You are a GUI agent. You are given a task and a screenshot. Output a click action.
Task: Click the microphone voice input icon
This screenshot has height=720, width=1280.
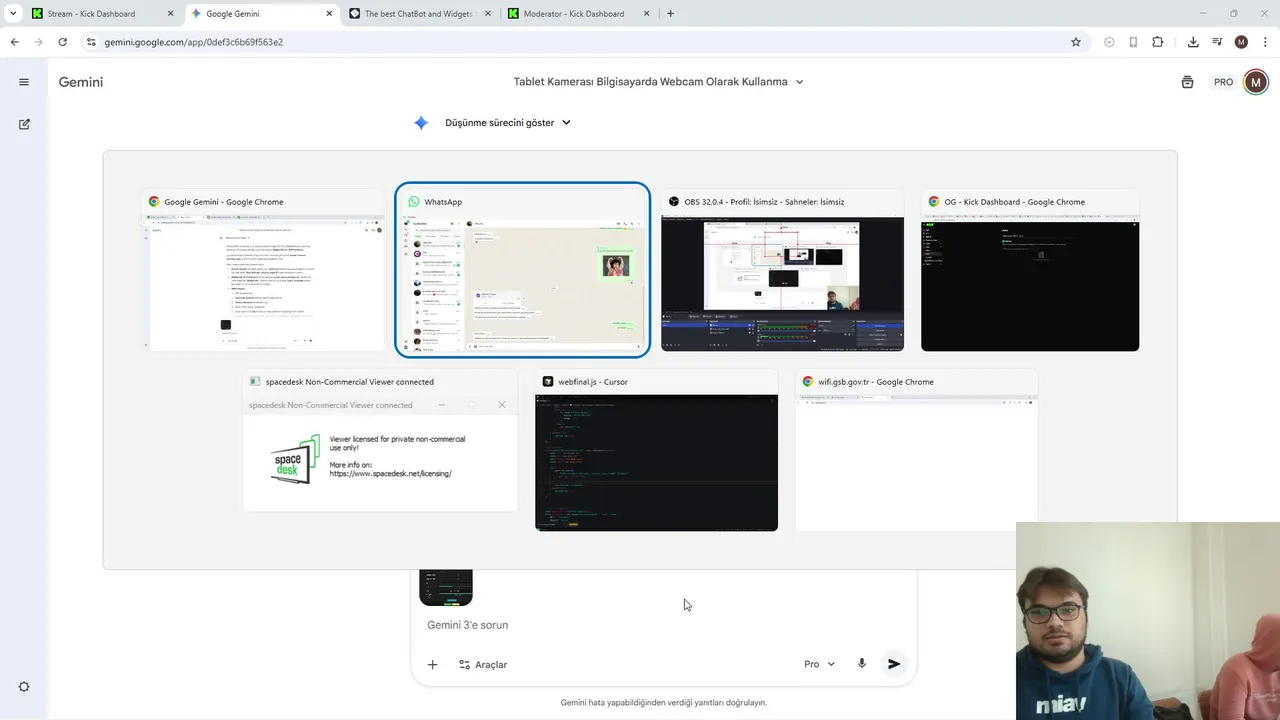[861, 664]
